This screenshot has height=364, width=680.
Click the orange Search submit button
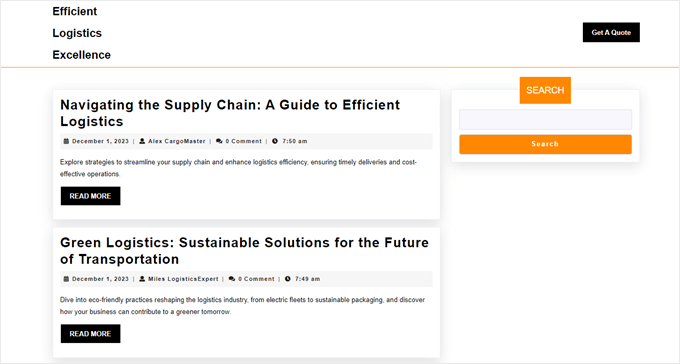pos(545,144)
